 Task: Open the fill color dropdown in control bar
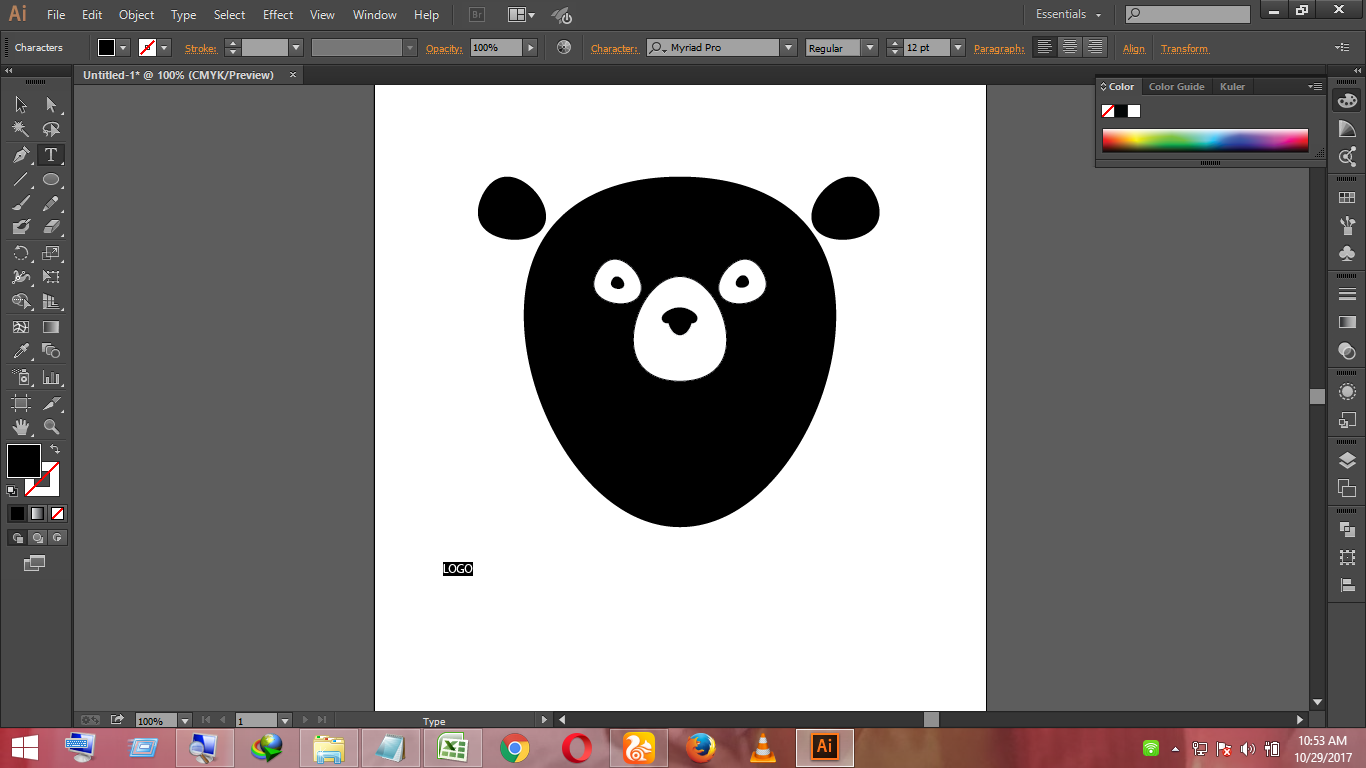pyautogui.click(x=124, y=47)
